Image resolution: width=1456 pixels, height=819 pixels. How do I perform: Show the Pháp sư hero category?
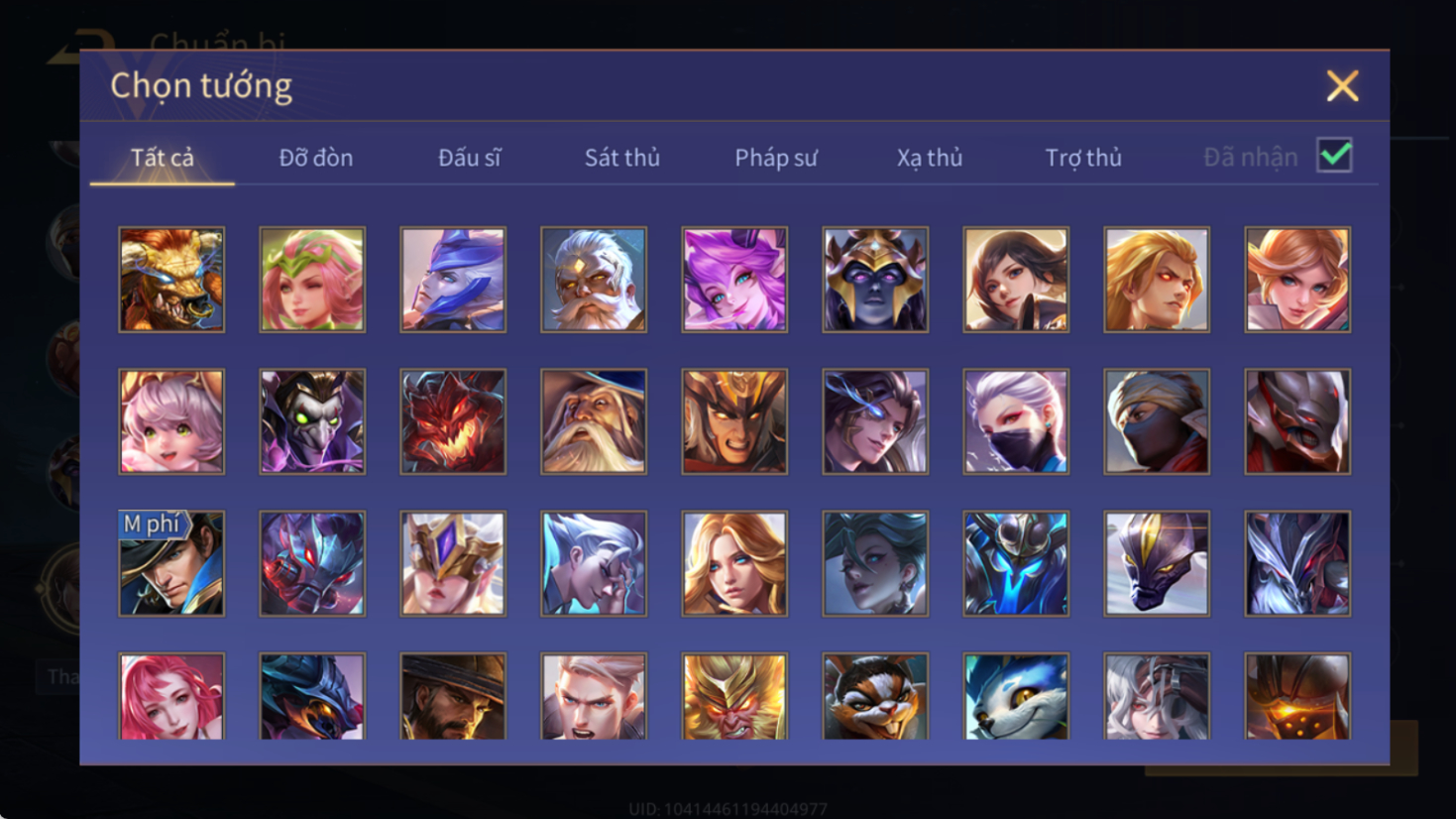tap(776, 158)
